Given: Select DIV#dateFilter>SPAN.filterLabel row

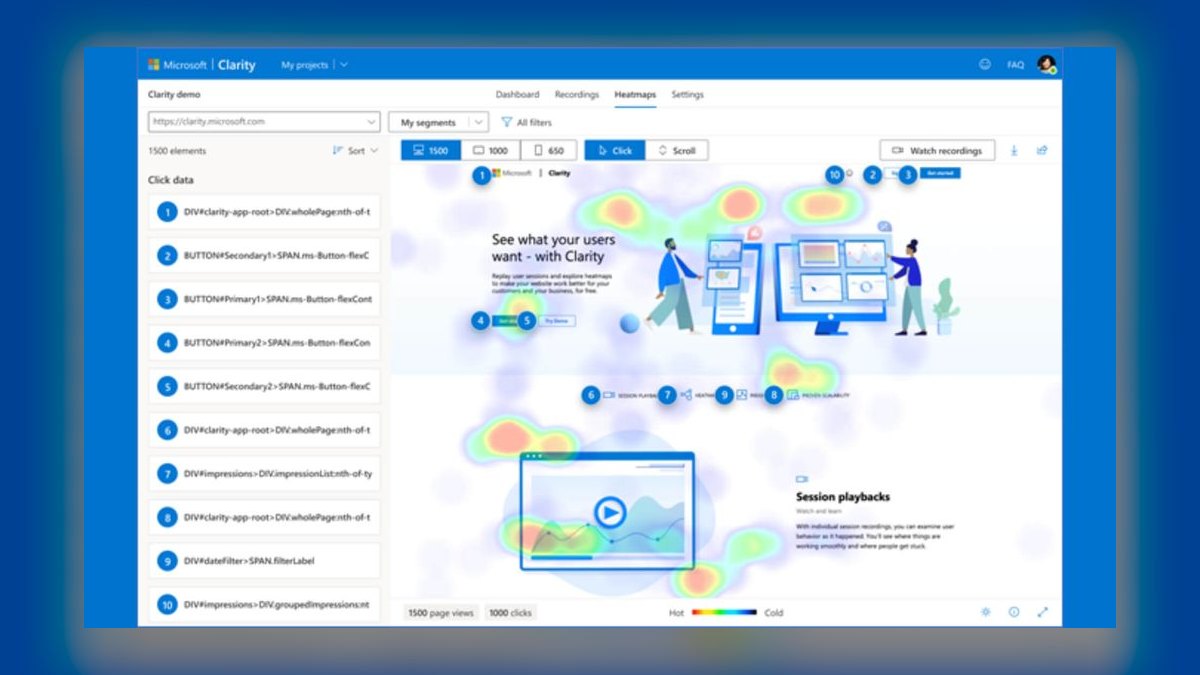Looking at the screenshot, I should pos(264,561).
